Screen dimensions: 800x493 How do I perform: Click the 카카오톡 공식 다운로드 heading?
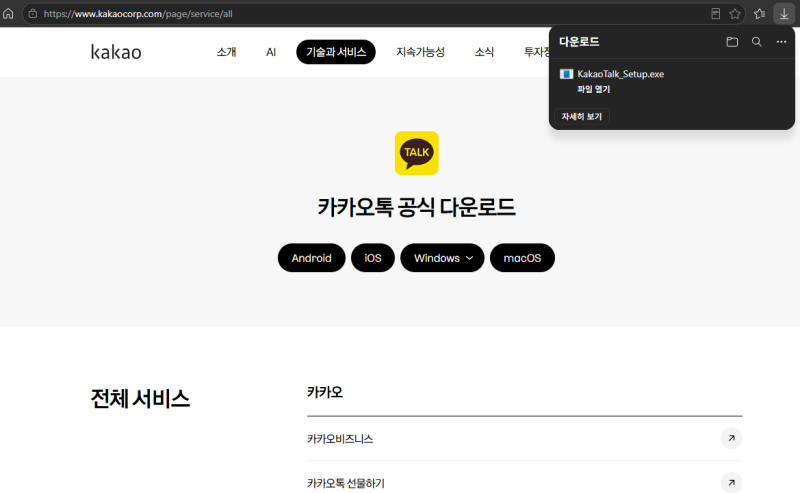tap(416, 207)
